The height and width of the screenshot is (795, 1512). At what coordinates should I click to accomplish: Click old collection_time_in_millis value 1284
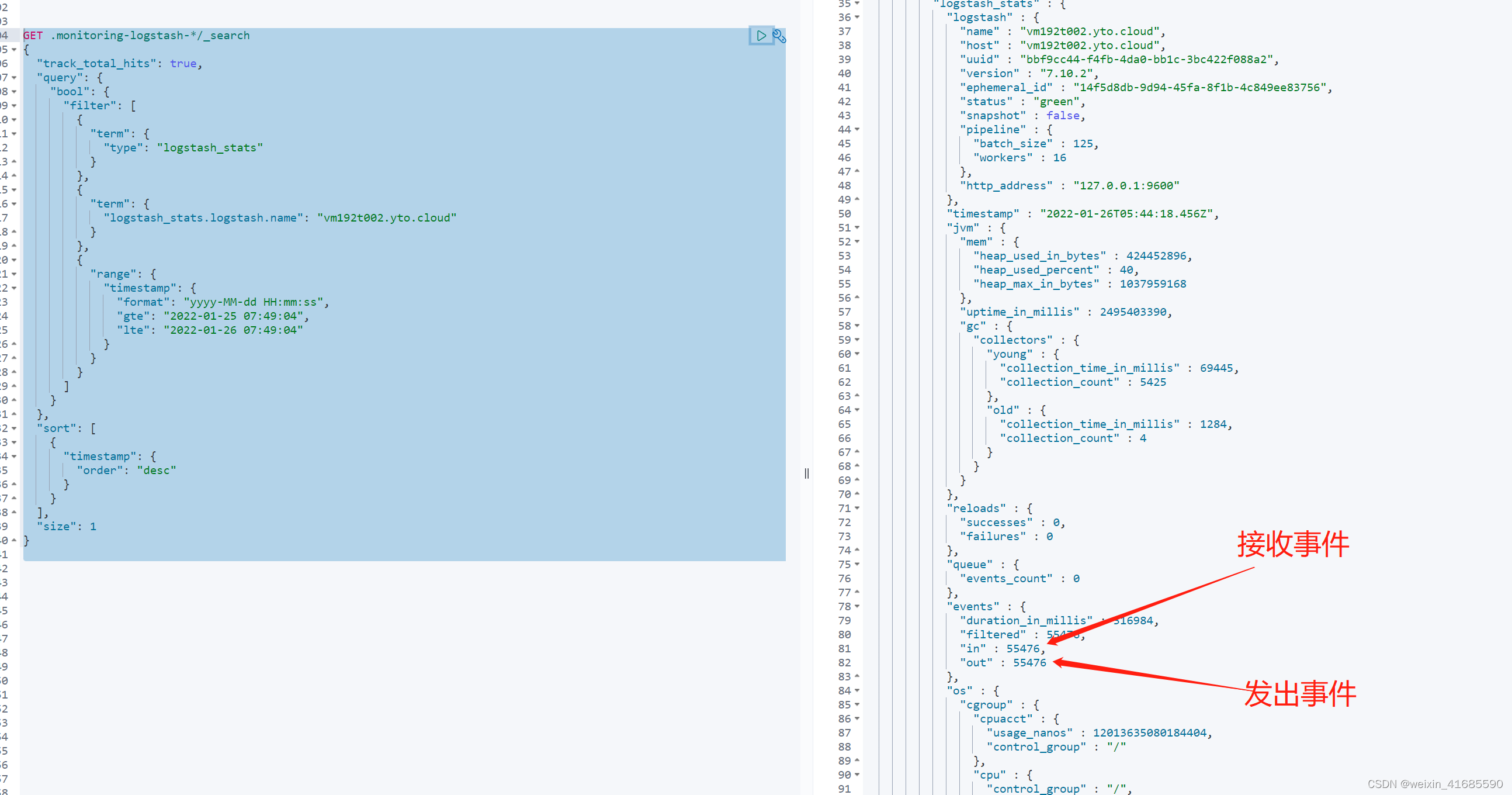coord(1213,424)
